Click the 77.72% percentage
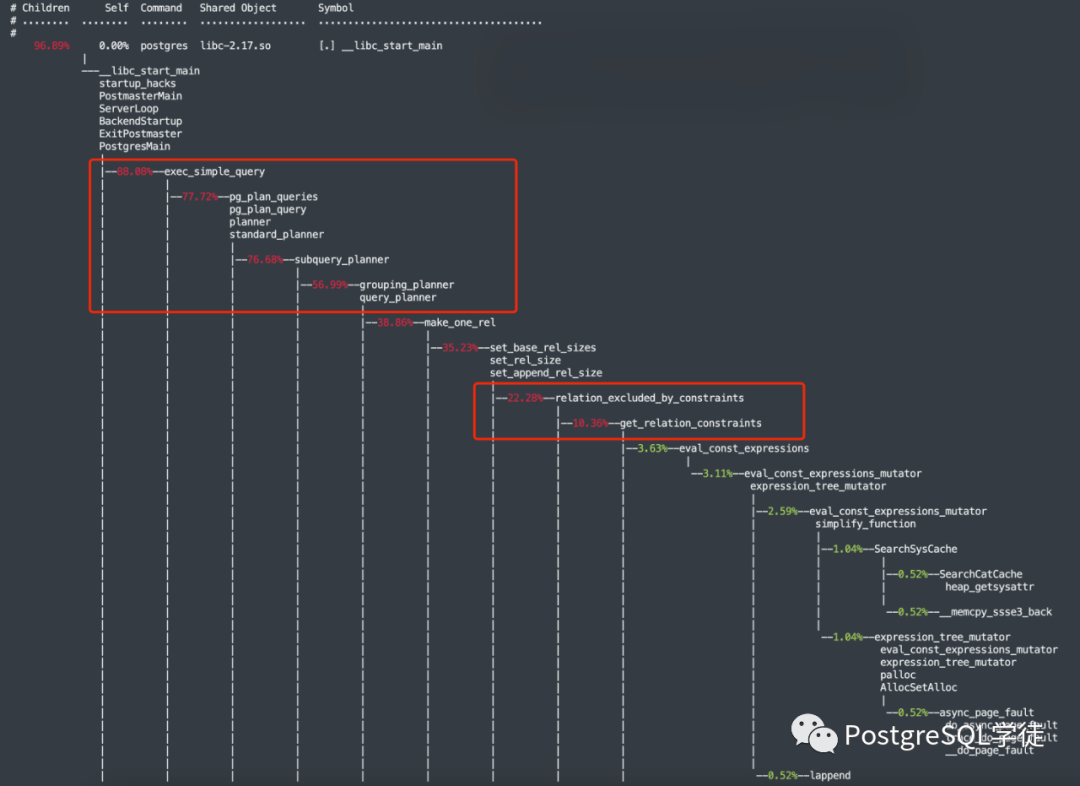 200,196
